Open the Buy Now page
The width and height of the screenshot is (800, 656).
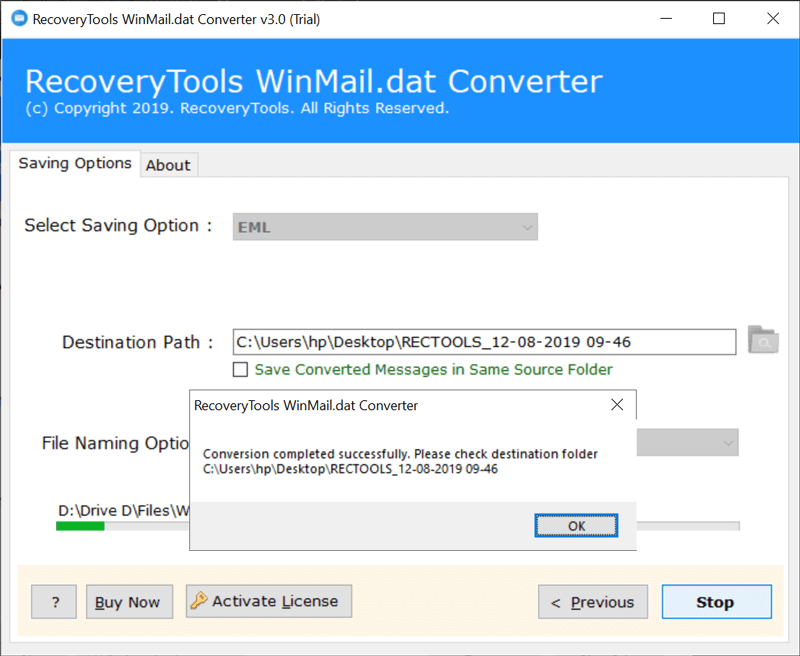point(130,602)
